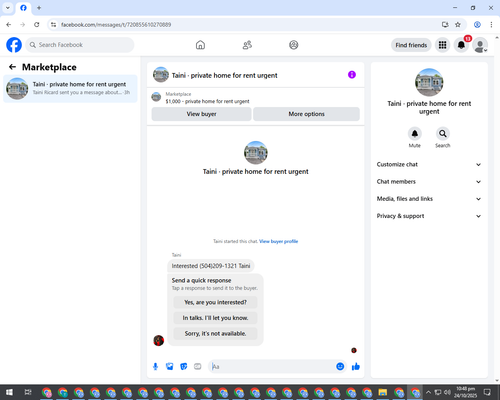Viewport: 500px width, 400px height.
Task: Choose a sticker icon
Action: [x=184, y=367]
